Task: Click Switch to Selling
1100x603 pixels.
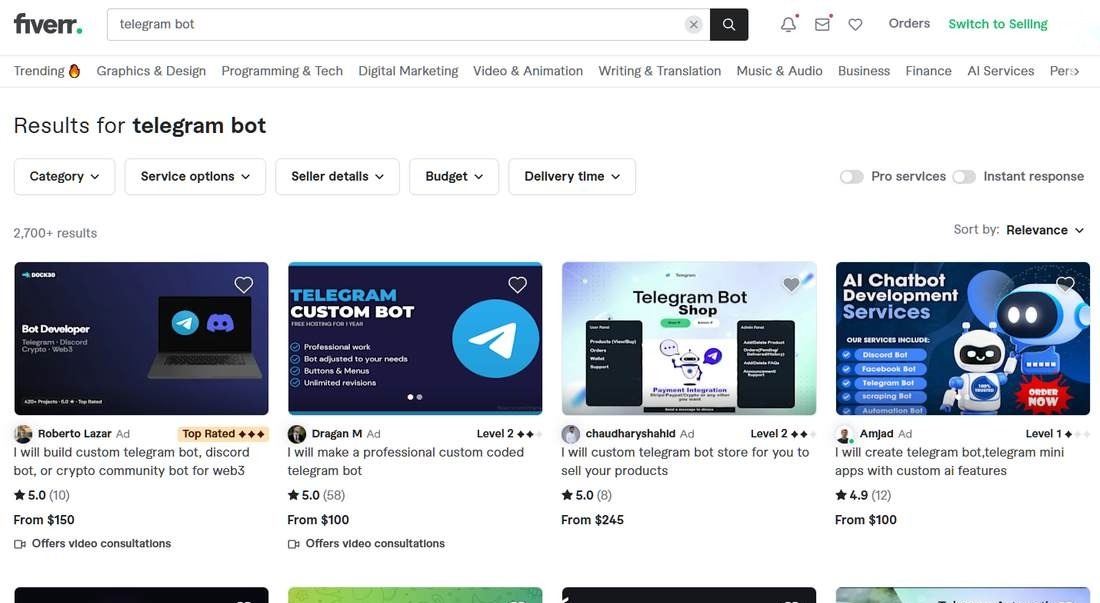Action: [x=998, y=24]
